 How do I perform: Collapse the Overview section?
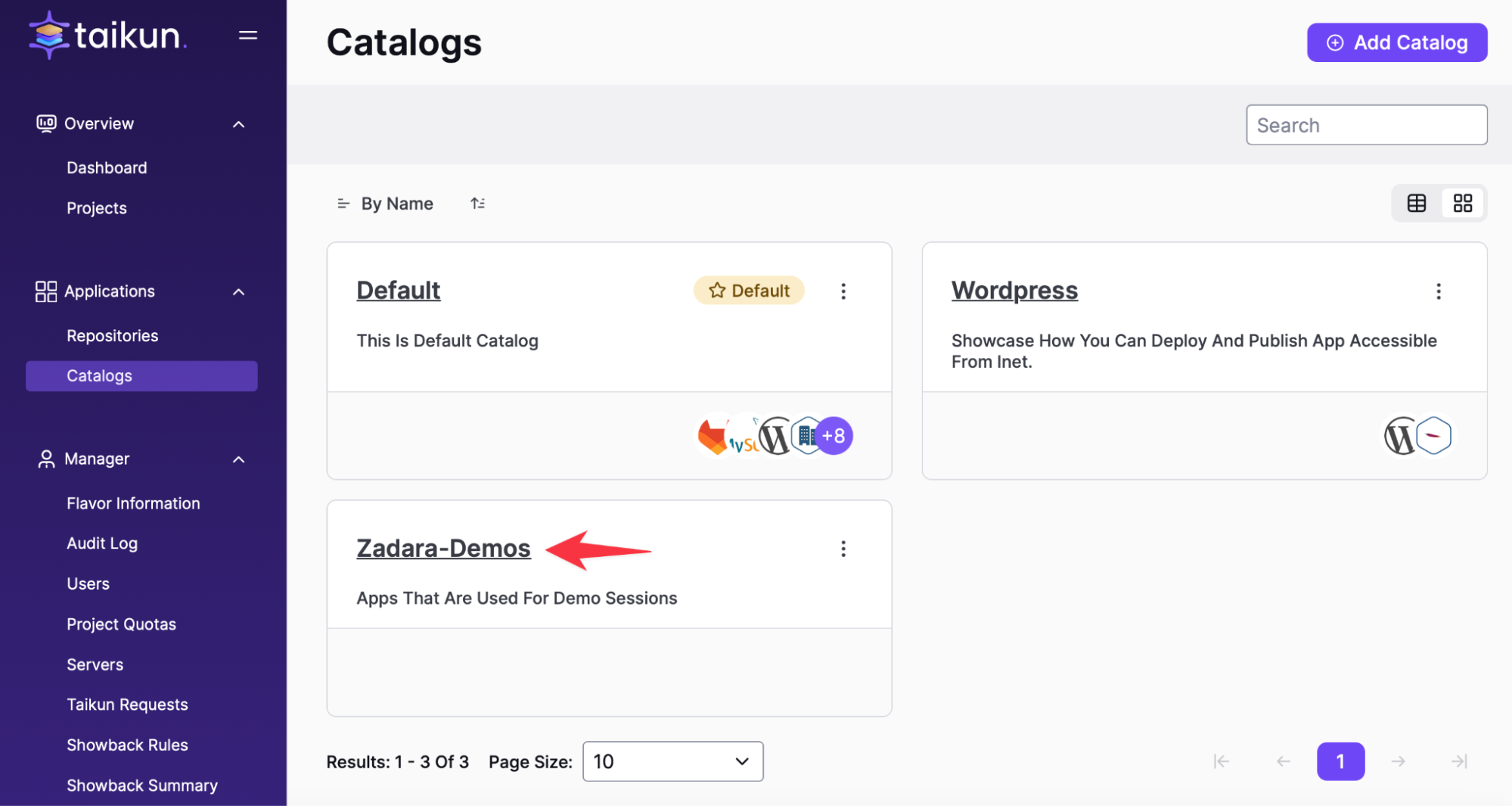click(x=239, y=124)
